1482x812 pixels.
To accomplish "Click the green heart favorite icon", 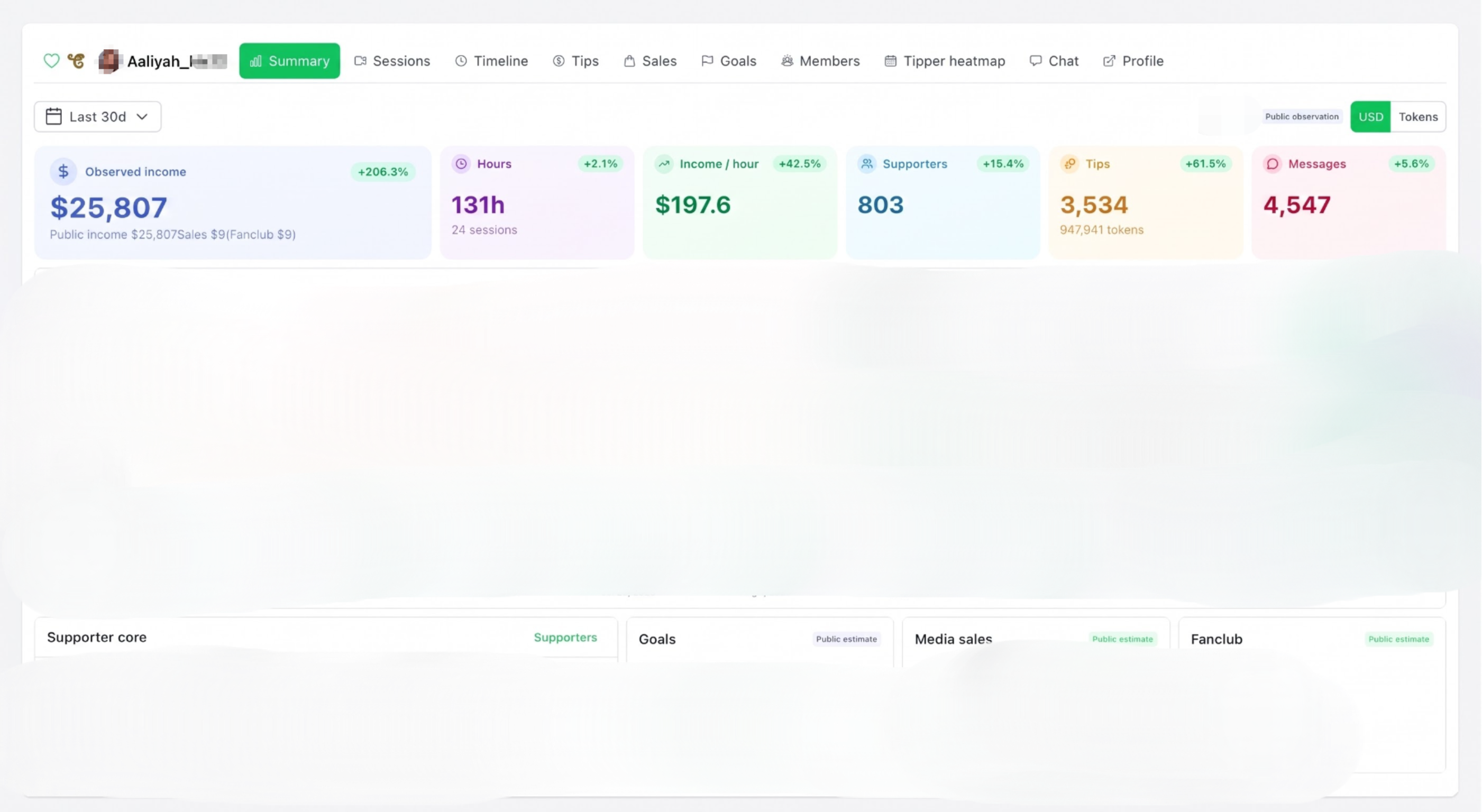I will pos(51,60).
